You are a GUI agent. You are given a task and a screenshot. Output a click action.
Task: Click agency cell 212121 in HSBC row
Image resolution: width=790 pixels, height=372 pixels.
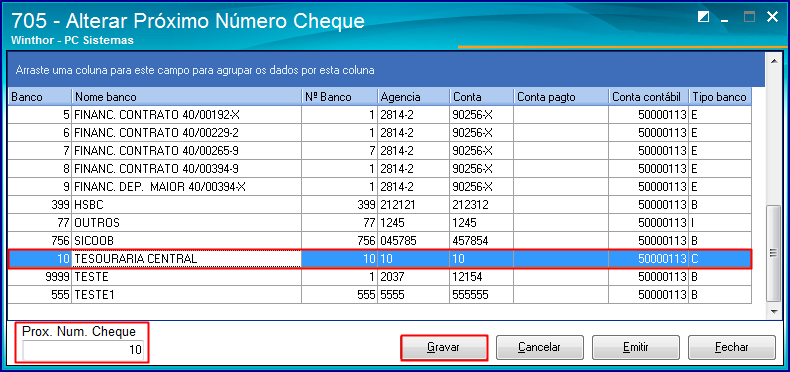point(413,205)
